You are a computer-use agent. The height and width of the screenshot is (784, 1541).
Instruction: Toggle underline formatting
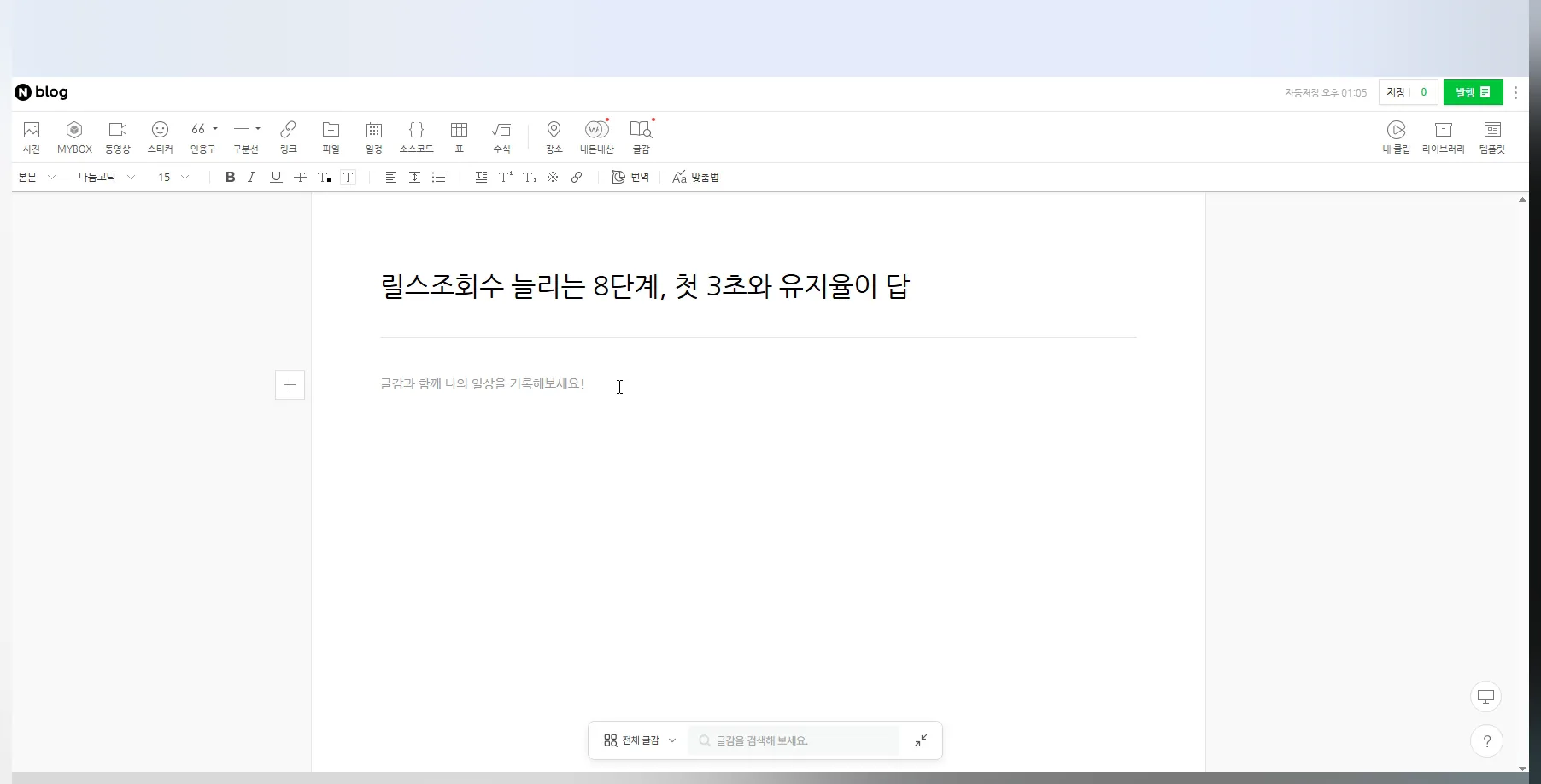[x=276, y=177]
